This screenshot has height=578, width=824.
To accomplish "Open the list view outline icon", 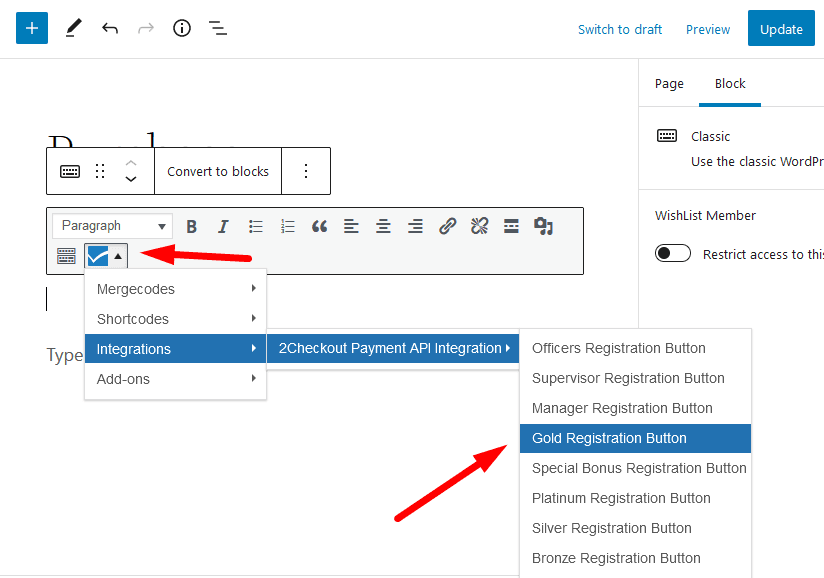I will point(218,28).
